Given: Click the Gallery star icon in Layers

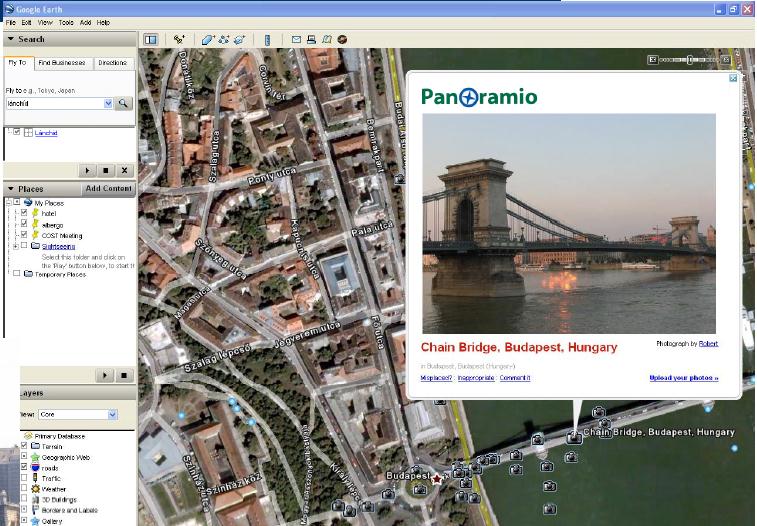Looking at the screenshot, I should (35, 521).
